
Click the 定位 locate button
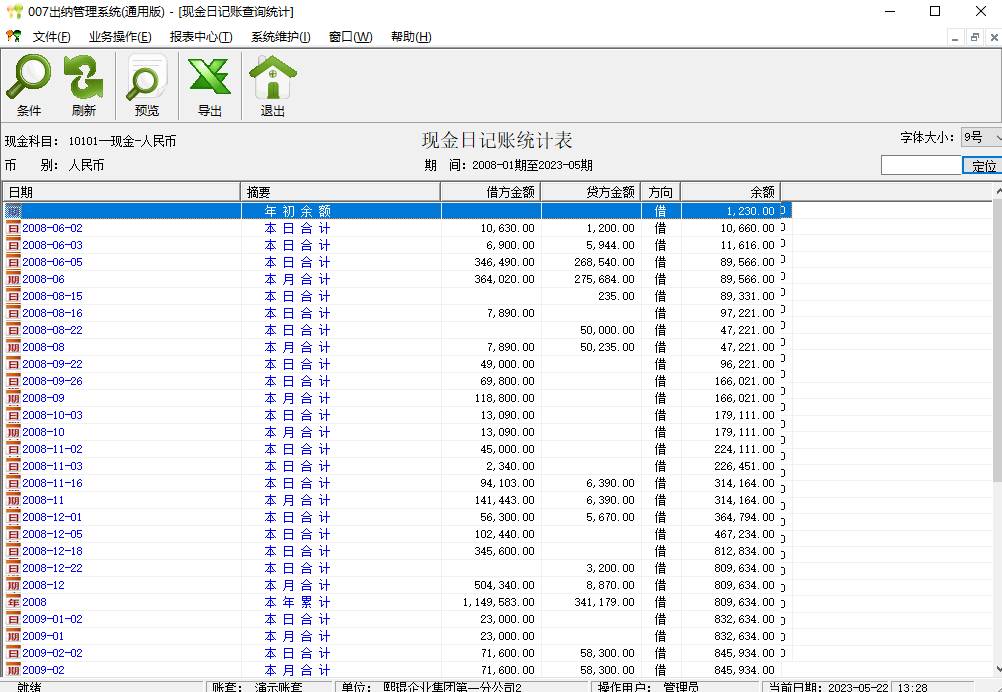(983, 165)
